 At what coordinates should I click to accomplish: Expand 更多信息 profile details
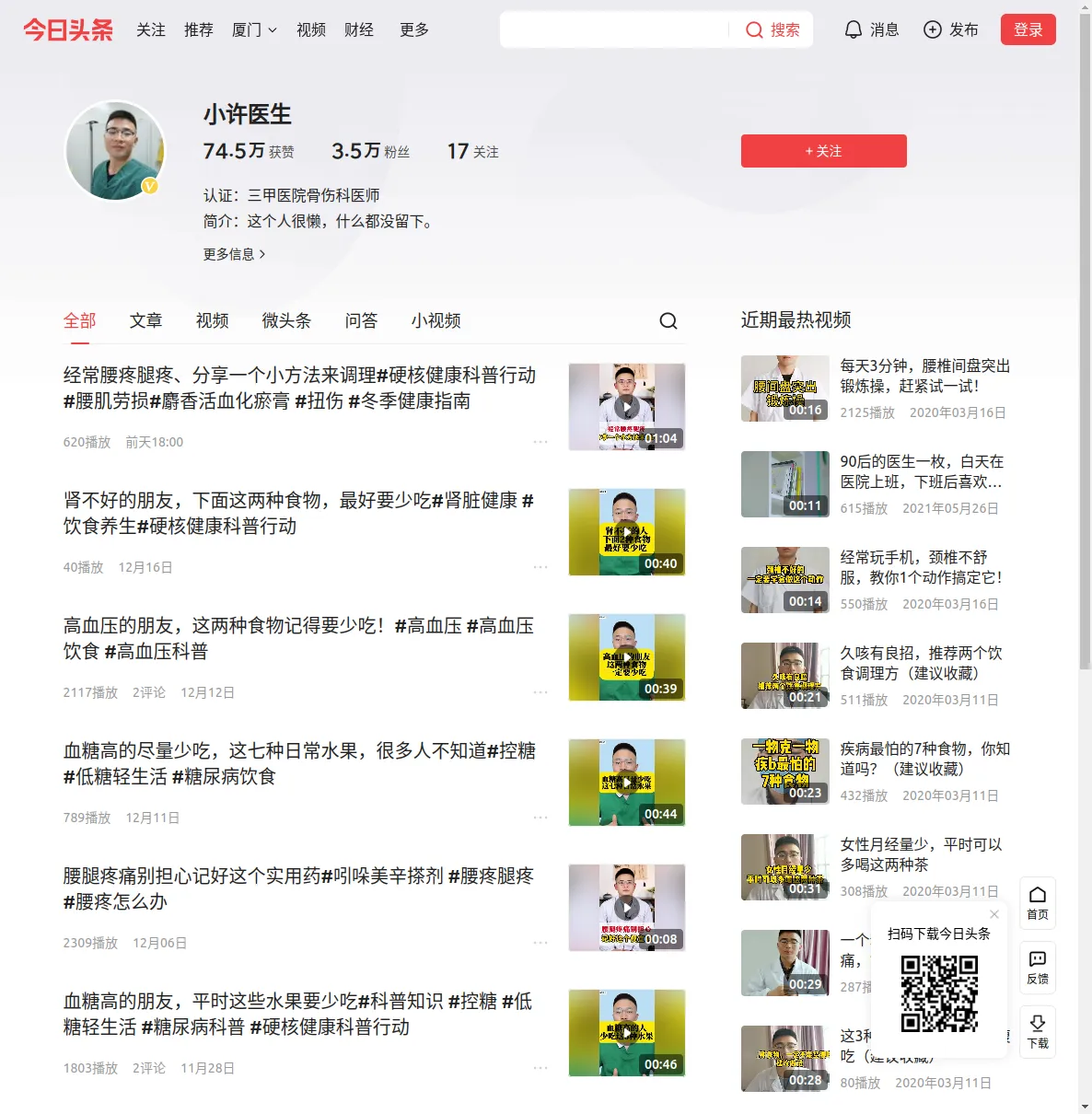pos(234,254)
